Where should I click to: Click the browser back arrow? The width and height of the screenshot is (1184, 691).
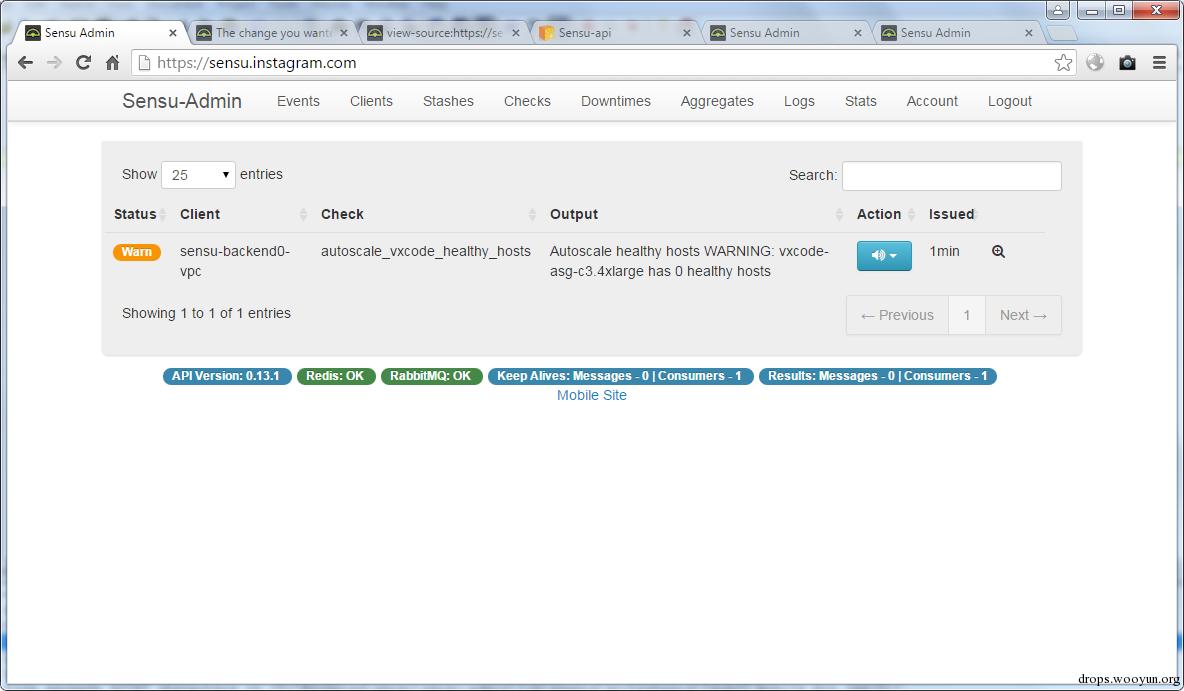click(x=25, y=63)
